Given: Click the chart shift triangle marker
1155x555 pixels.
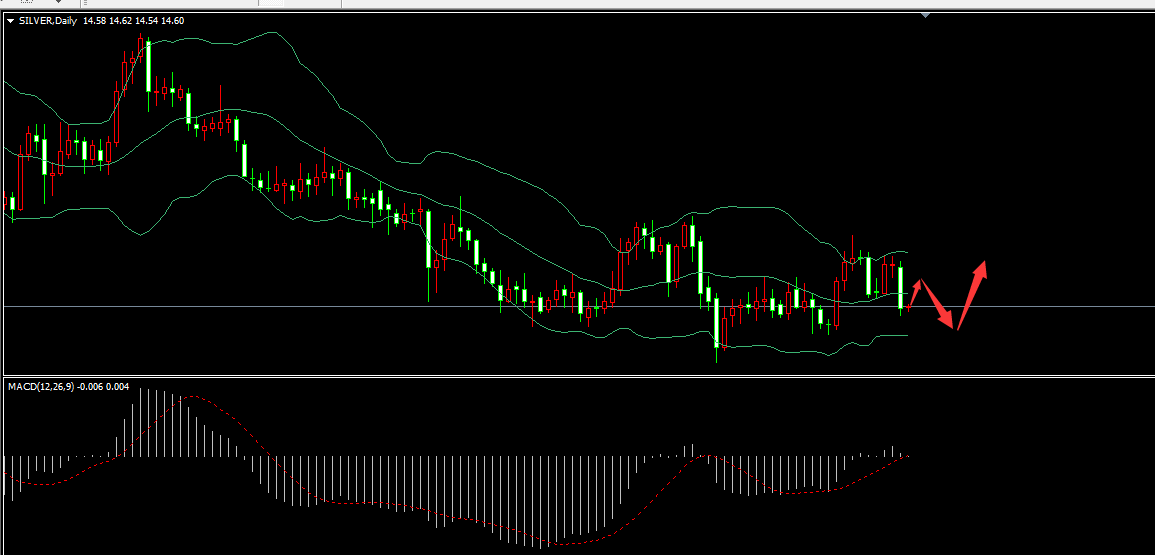Looking at the screenshot, I should point(925,15).
